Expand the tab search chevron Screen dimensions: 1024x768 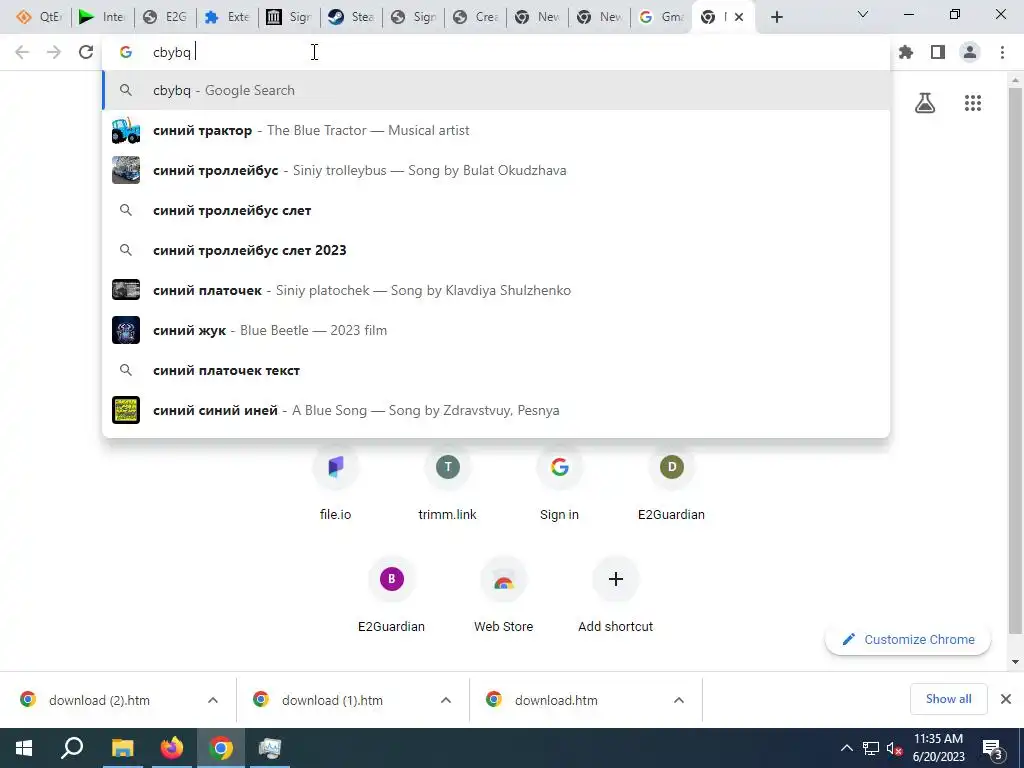point(863,14)
